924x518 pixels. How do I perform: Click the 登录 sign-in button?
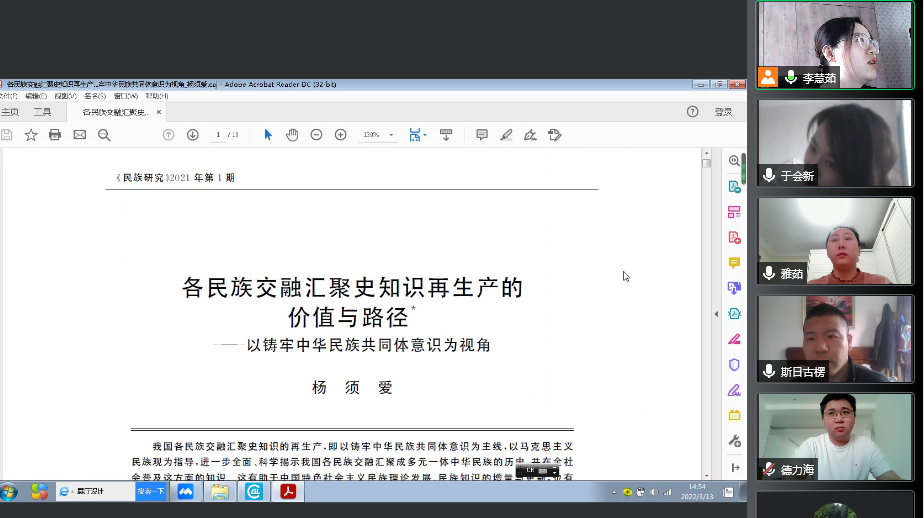(x=723, y=112)
